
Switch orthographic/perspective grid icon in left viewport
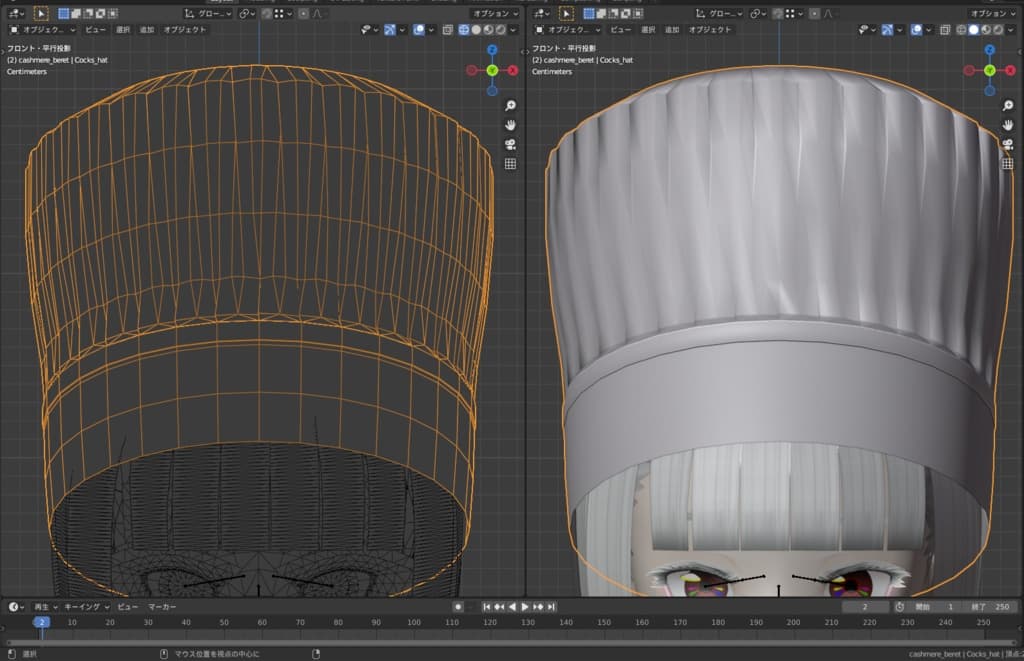tap(510, 163)
